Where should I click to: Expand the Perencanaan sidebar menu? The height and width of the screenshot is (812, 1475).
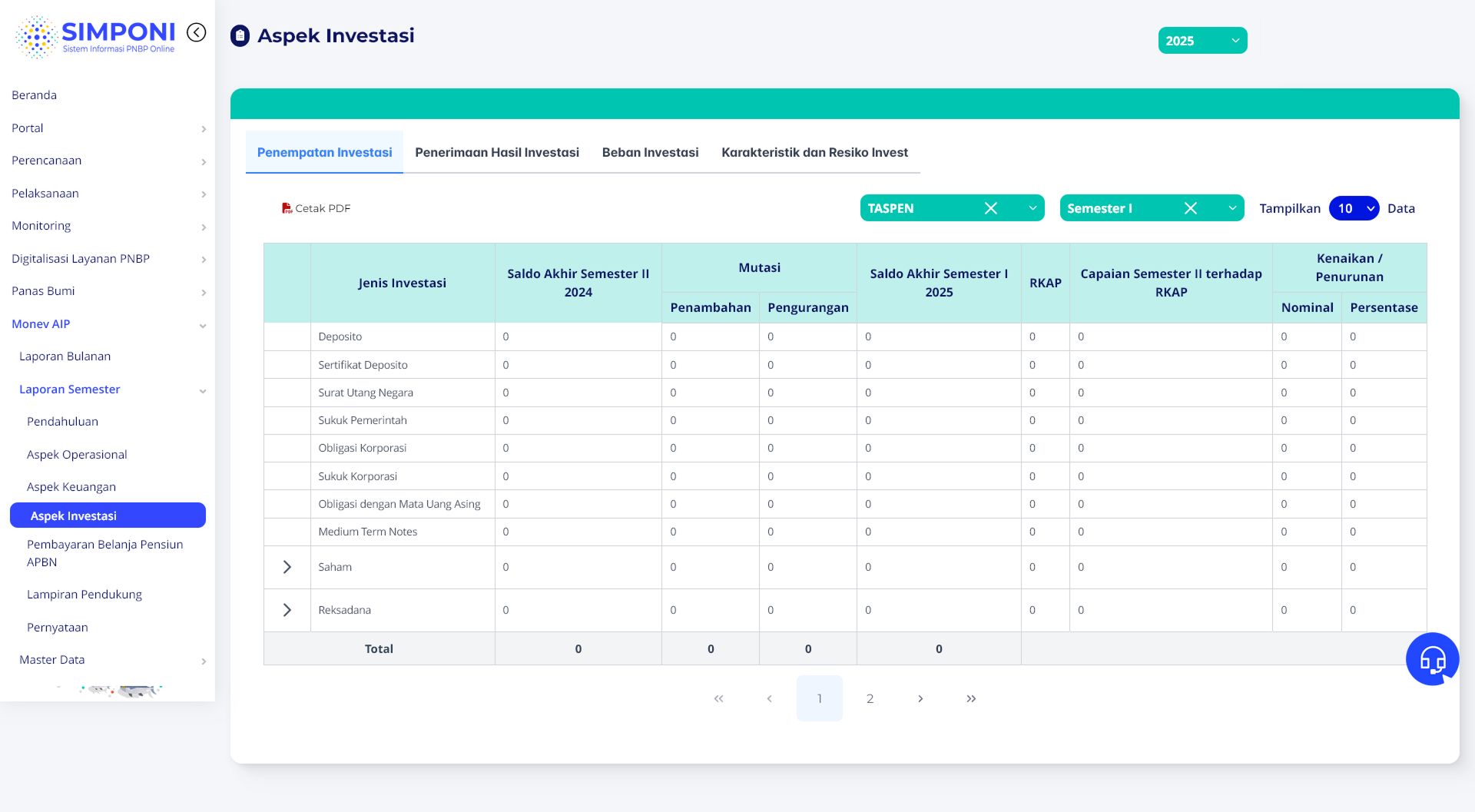pyautogui.click(x=108, y=161)
